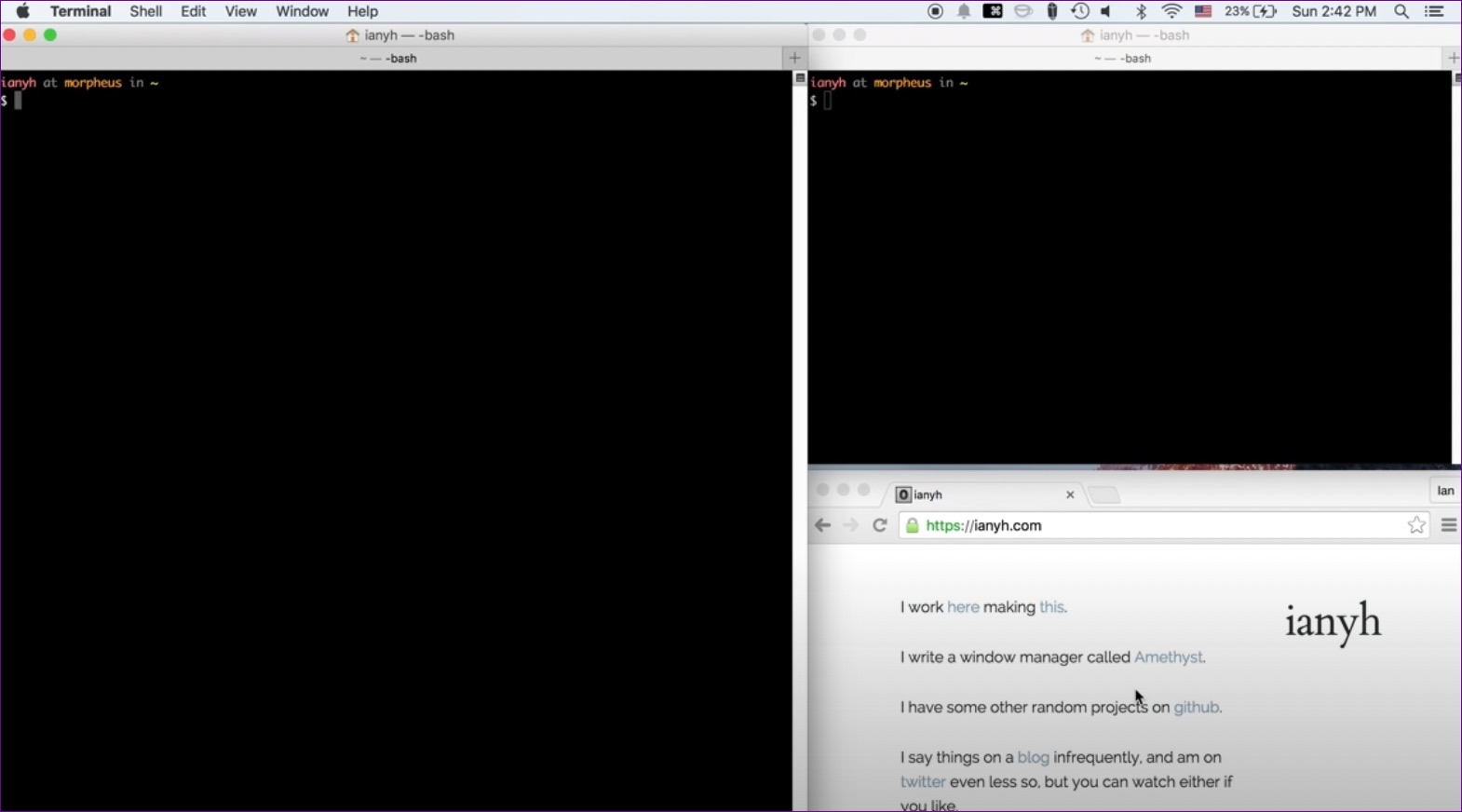Minimize the left Terminal window
This screenshot has width=1462, height=812.
(30, 35)
